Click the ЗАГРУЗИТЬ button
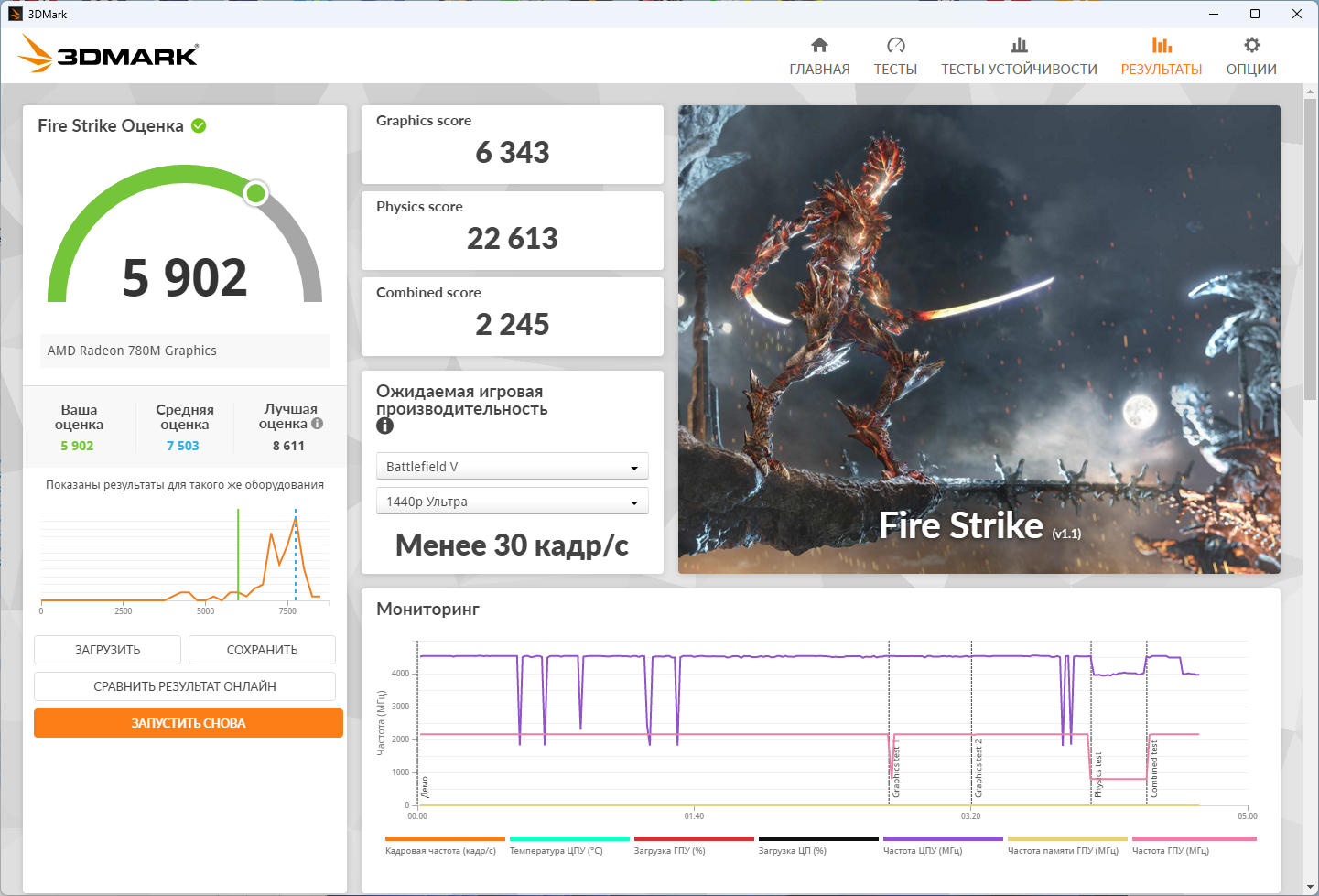 click(107, 650)
